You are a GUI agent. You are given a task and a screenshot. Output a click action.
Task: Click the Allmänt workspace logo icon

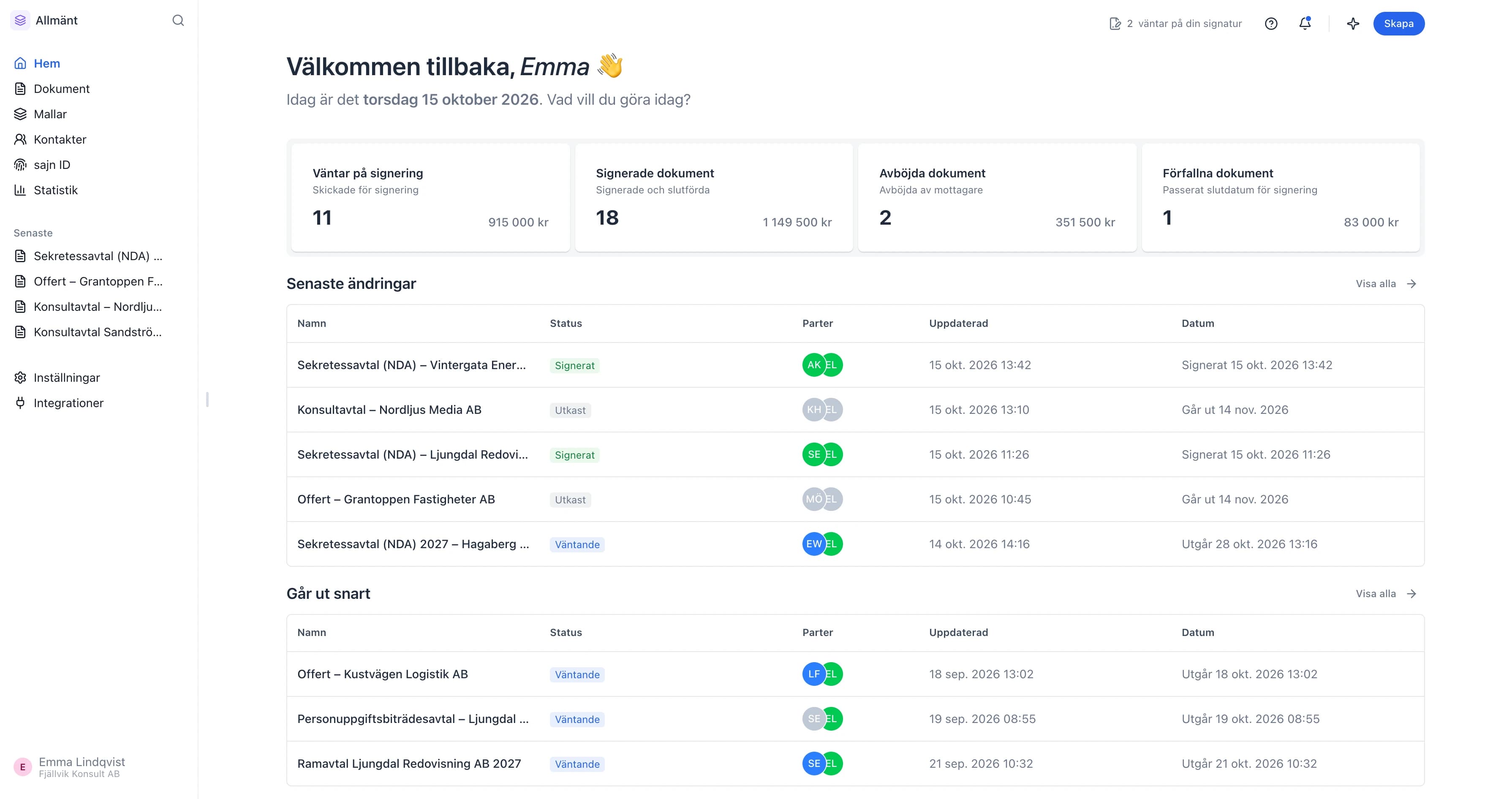pyautogui.click(x=21, y=21)
